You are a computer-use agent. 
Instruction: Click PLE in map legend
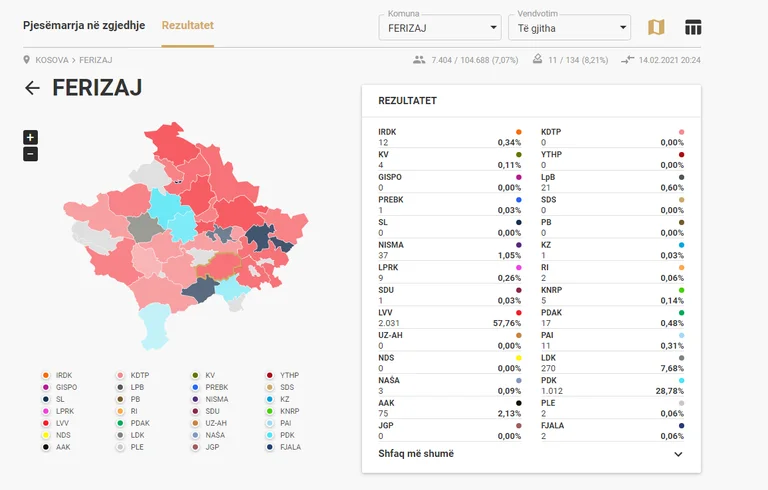130,447
